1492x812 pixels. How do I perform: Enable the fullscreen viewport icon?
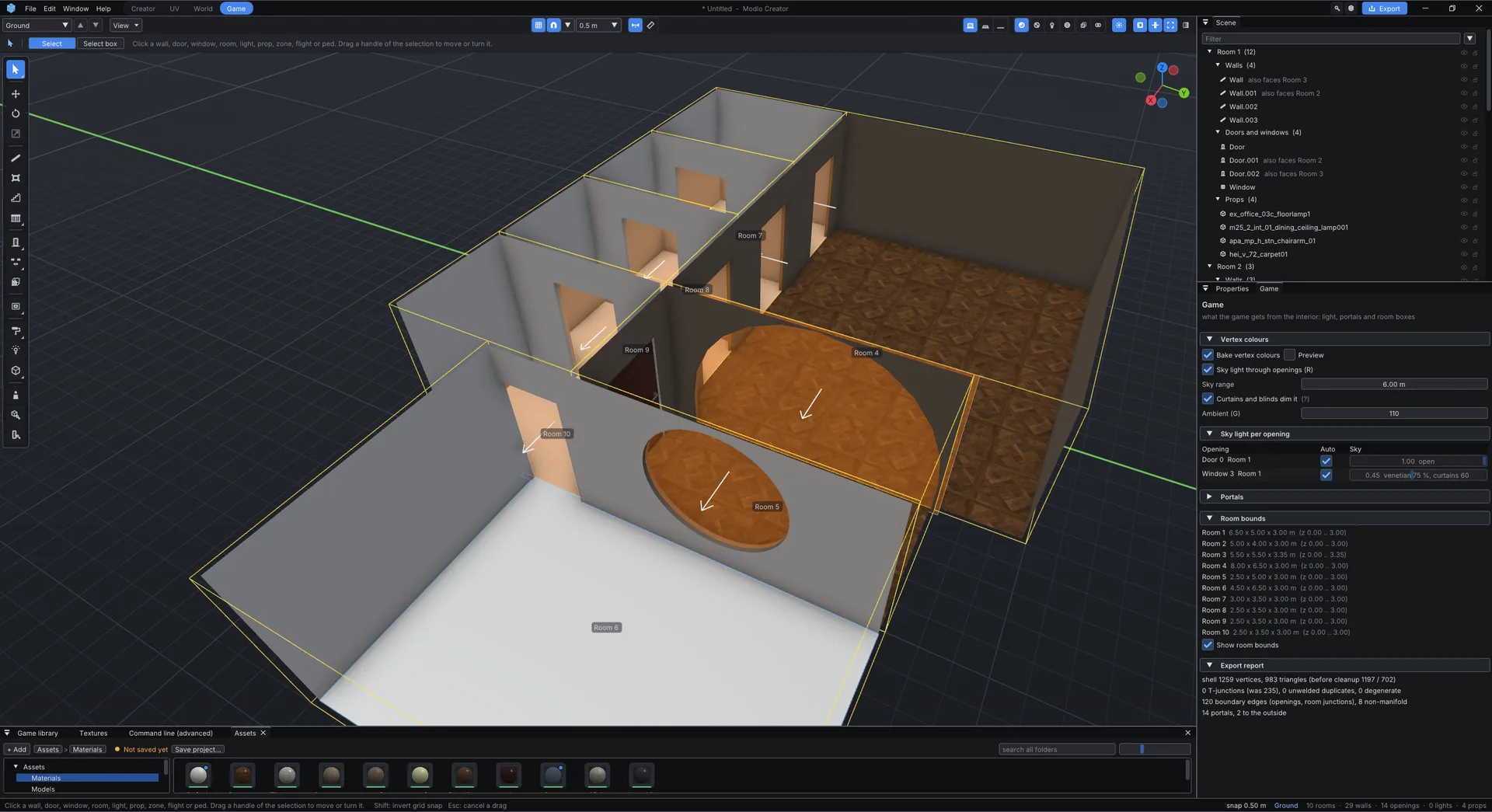point(1170,25)
